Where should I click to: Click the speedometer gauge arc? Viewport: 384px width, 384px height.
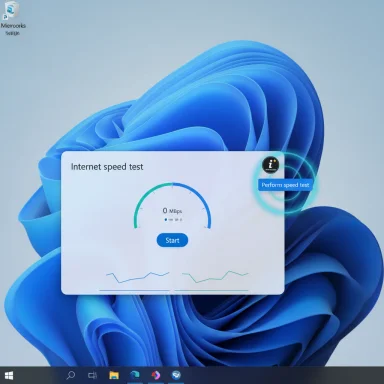pyautogui.click(x=172, y=205)
